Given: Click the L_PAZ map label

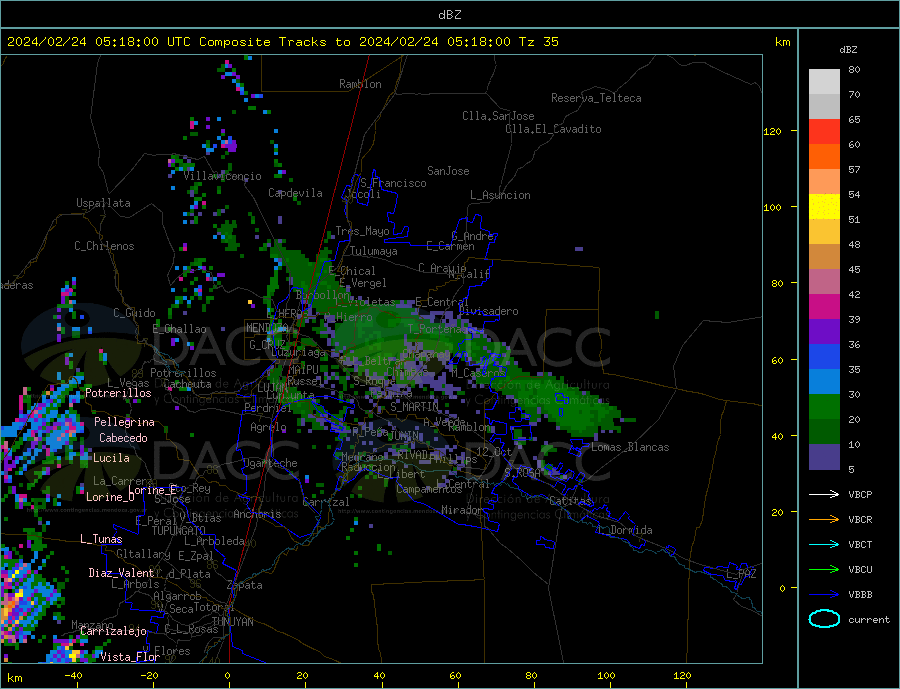Looking at the screenshot, I should (741, 574).
